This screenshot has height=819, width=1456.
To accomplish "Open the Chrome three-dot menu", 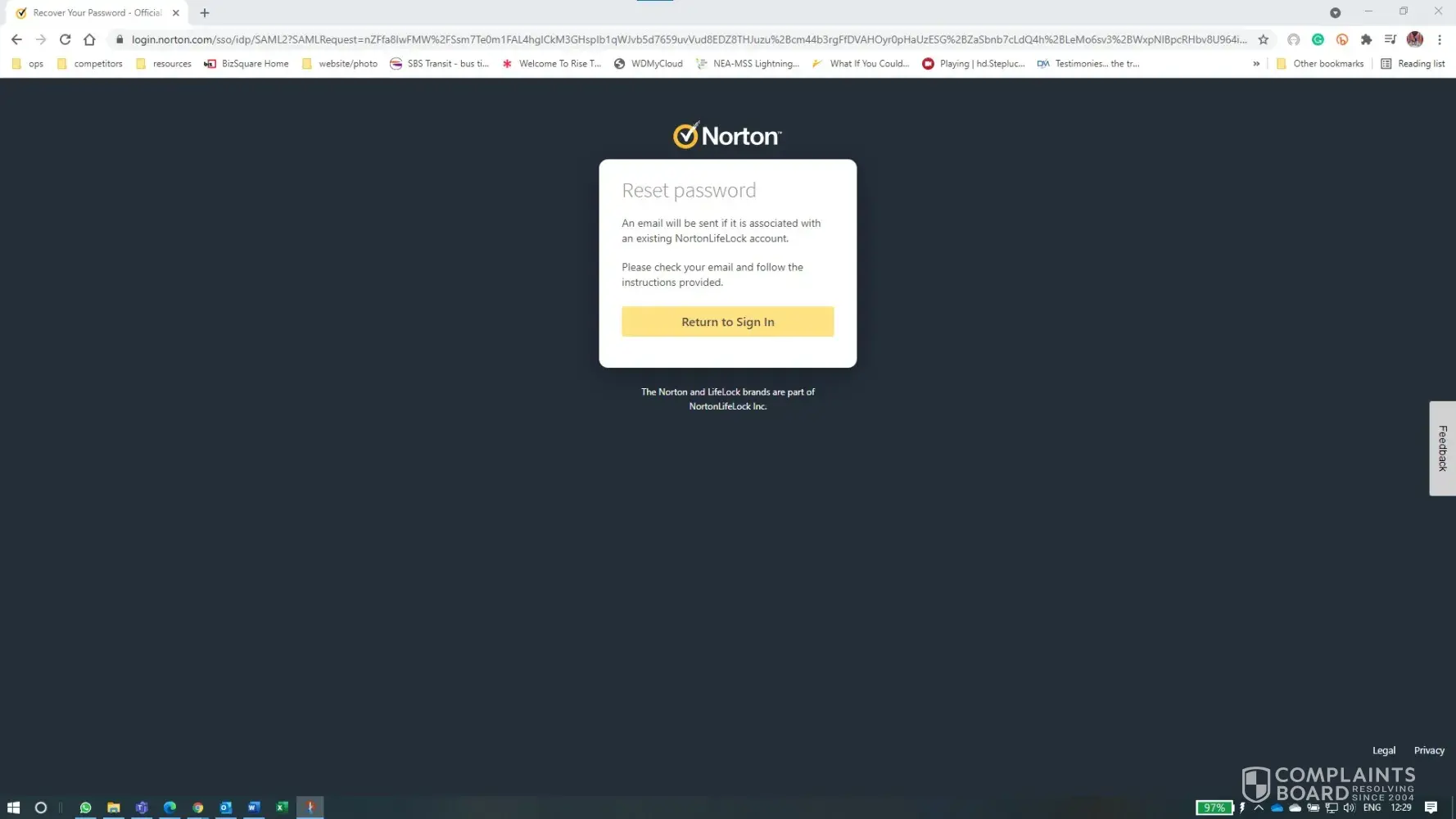I will [1440, 39].
